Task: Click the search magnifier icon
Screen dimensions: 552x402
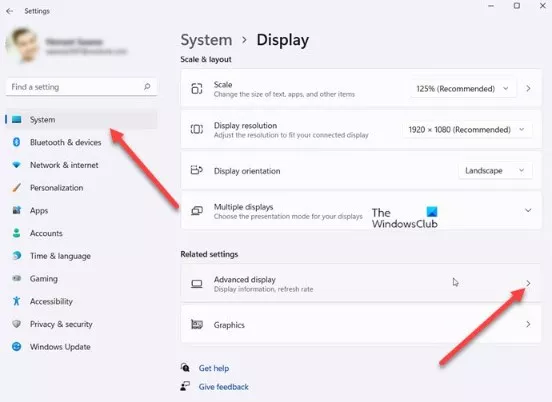Action: (147, 86)
